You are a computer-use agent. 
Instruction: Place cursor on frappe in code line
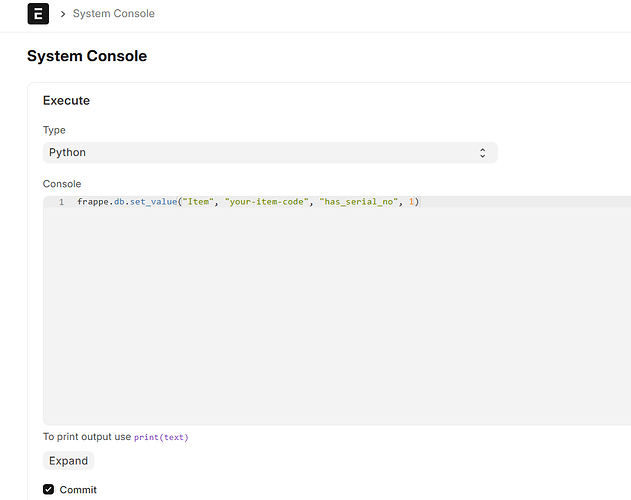[93, 202]
